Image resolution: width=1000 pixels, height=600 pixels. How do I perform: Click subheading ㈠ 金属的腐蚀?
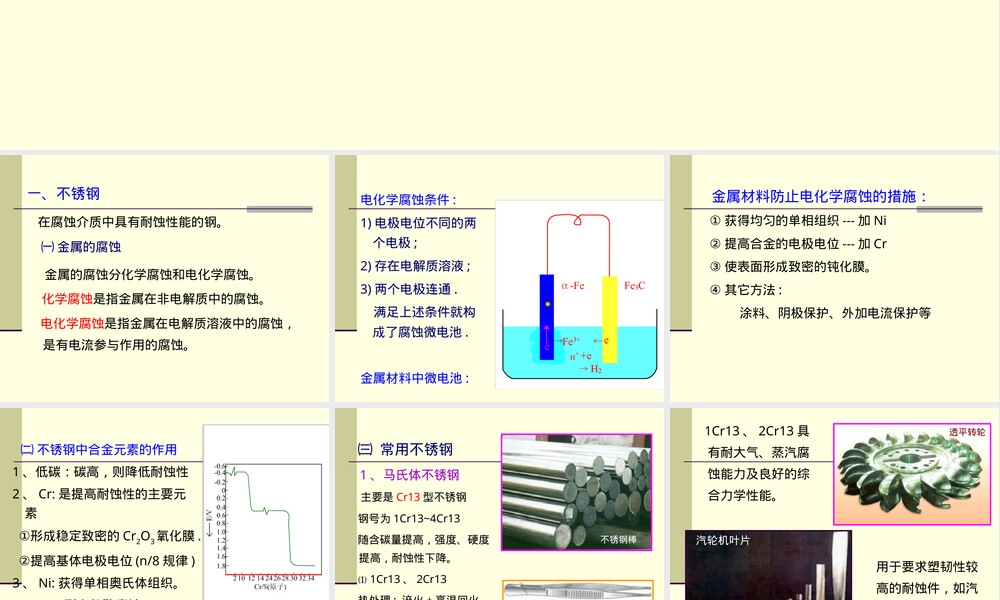coord(80,247)
